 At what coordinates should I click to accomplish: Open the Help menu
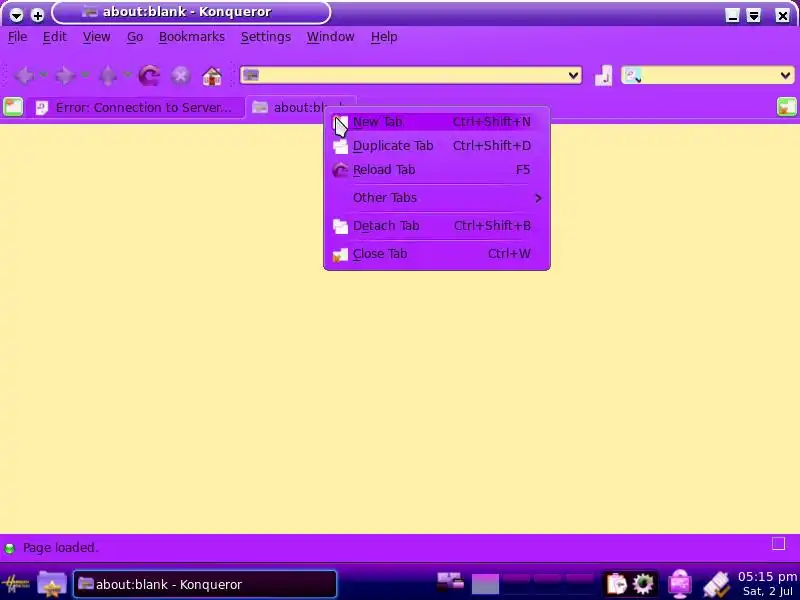(384, 37)
